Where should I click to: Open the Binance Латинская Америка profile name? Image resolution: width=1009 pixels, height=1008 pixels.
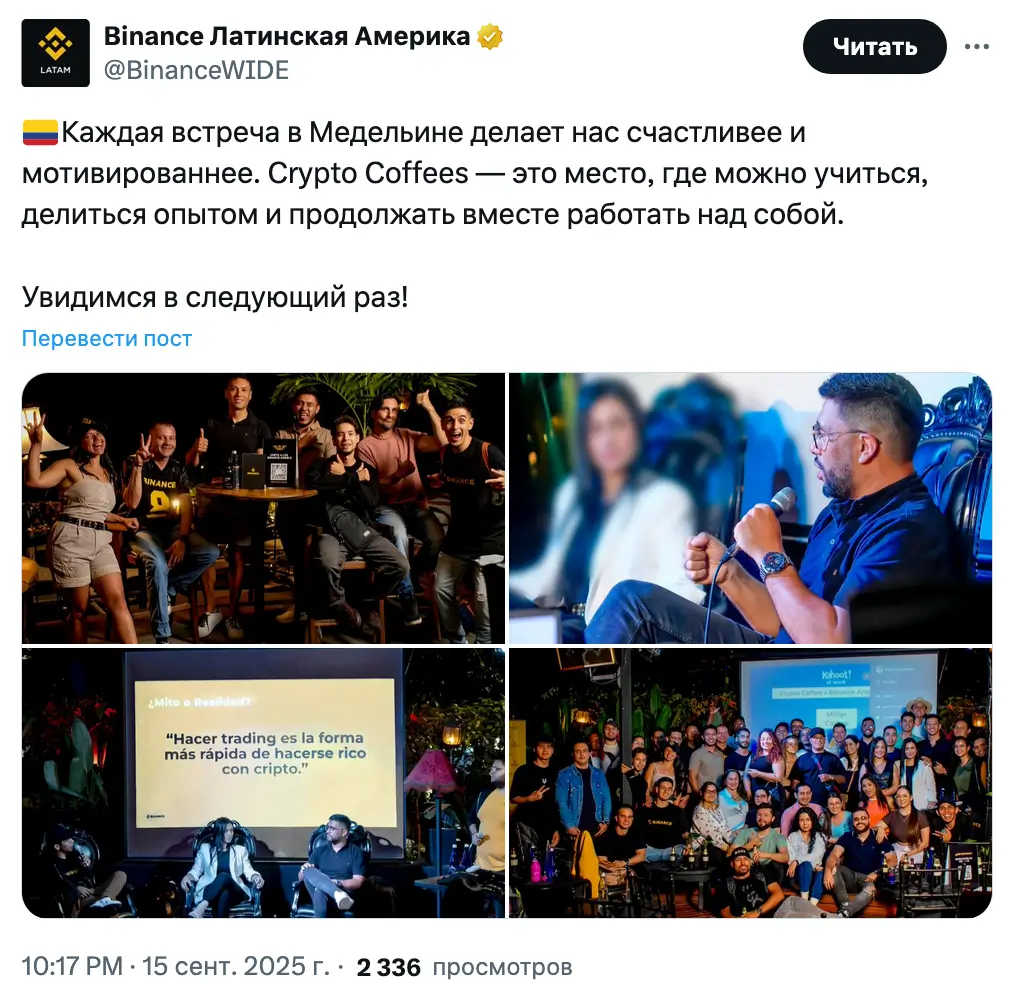287,37
